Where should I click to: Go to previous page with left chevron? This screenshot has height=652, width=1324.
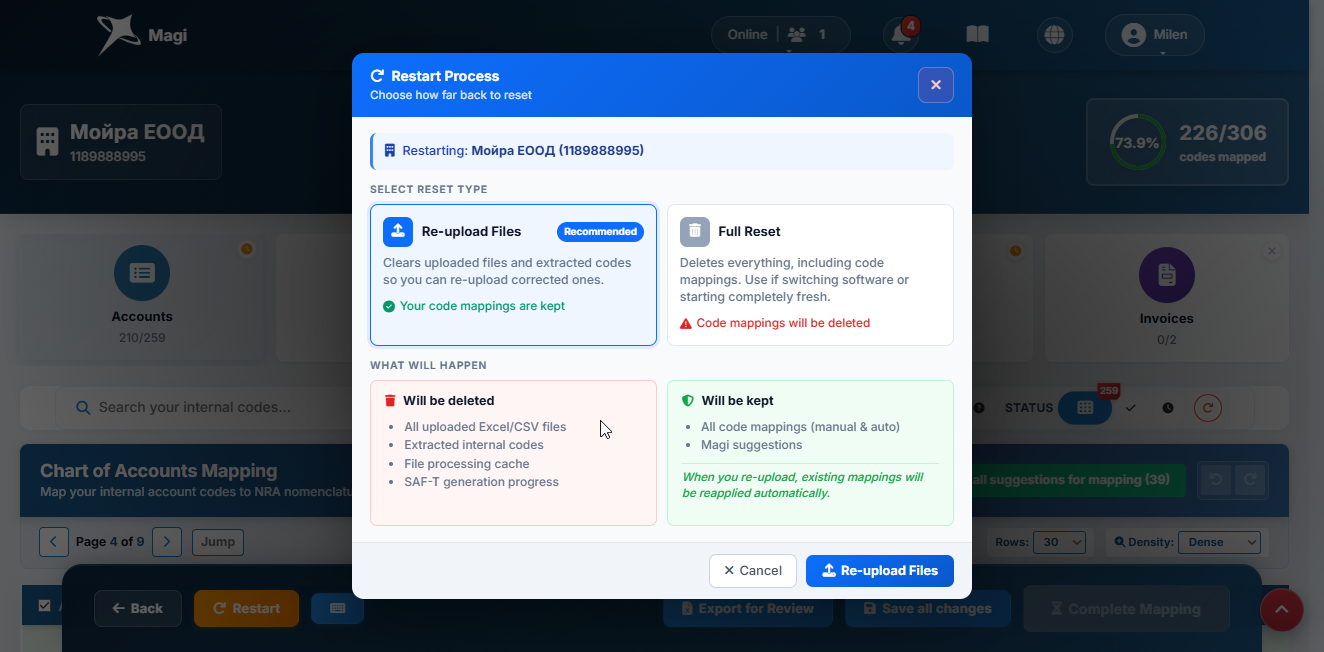pyautogui.click(x=54, y=542)
